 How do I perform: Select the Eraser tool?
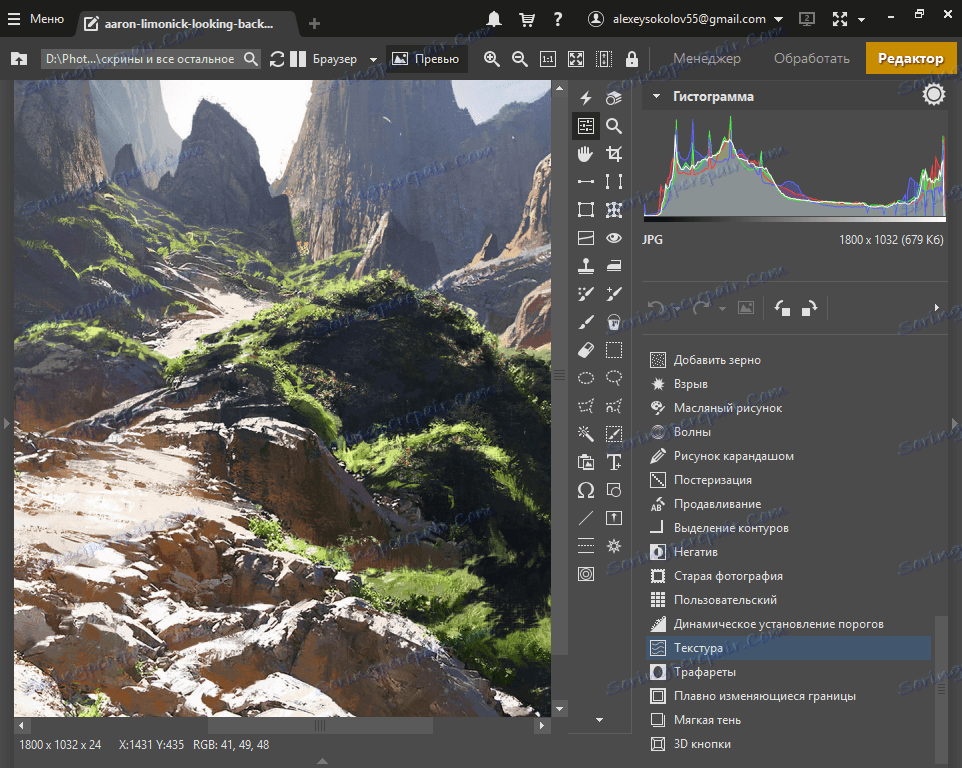586,350
